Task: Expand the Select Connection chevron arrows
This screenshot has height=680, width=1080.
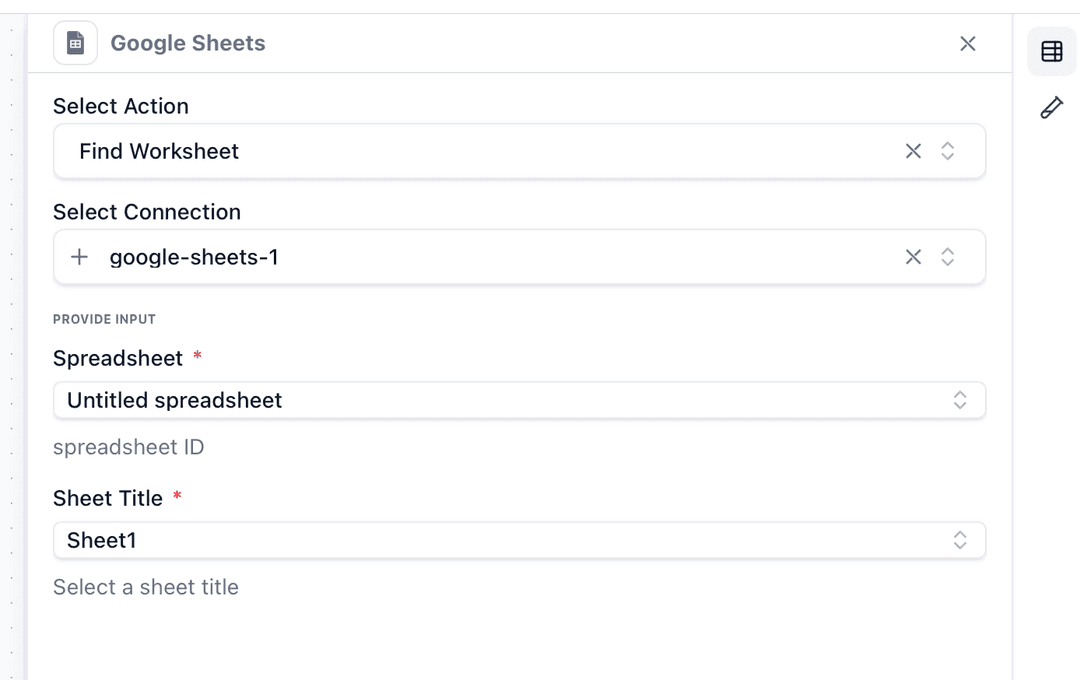Action: point(947,257)
